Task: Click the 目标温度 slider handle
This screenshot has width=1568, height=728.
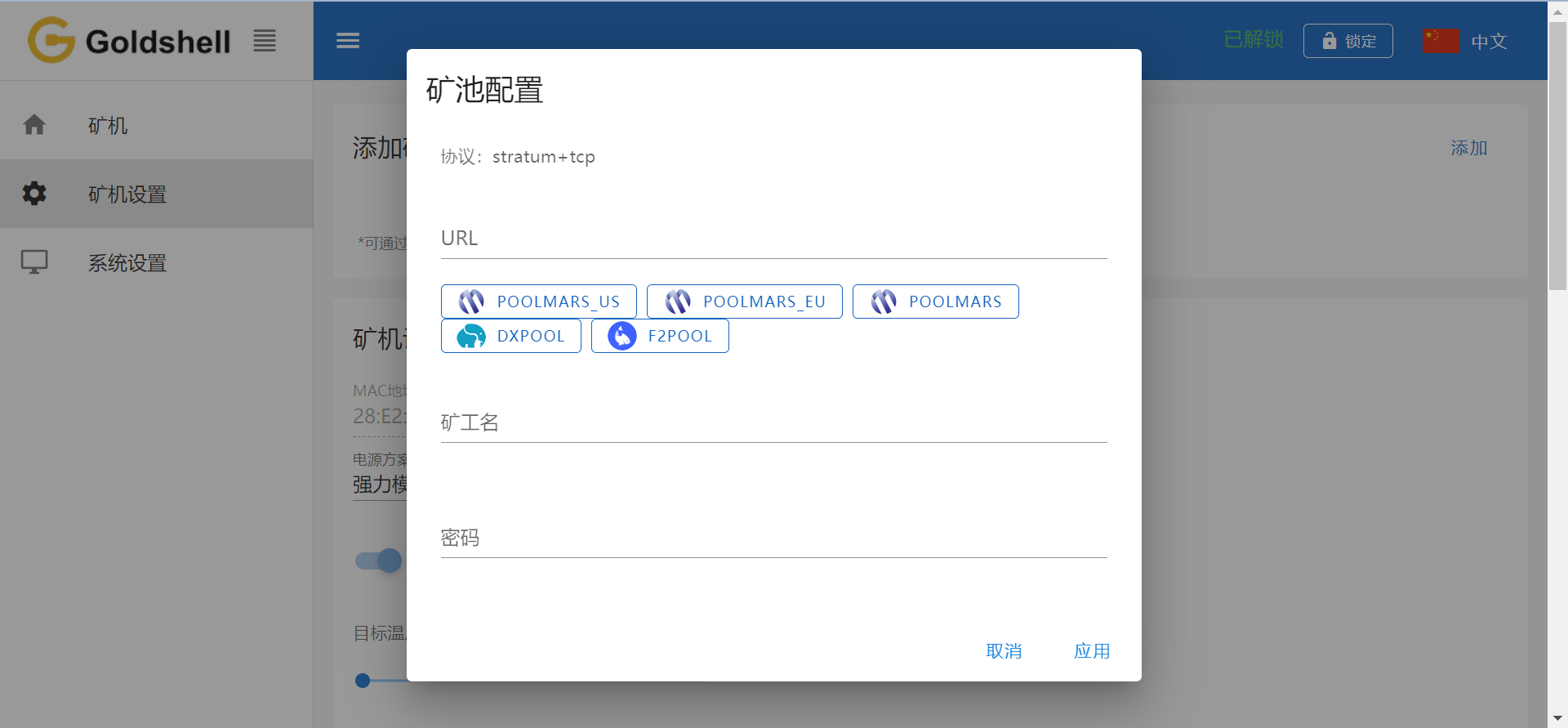Action: pos(363,680)
